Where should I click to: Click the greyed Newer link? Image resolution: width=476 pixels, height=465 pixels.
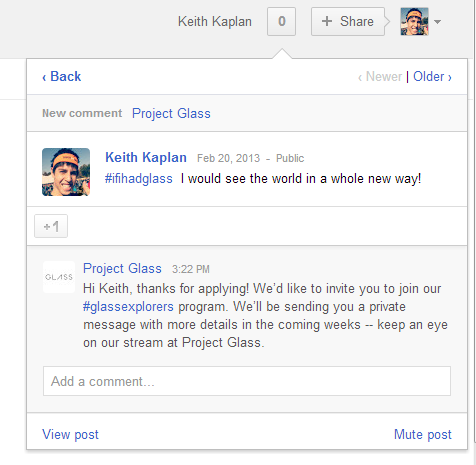pyautogui.click(x=380, y=77)
